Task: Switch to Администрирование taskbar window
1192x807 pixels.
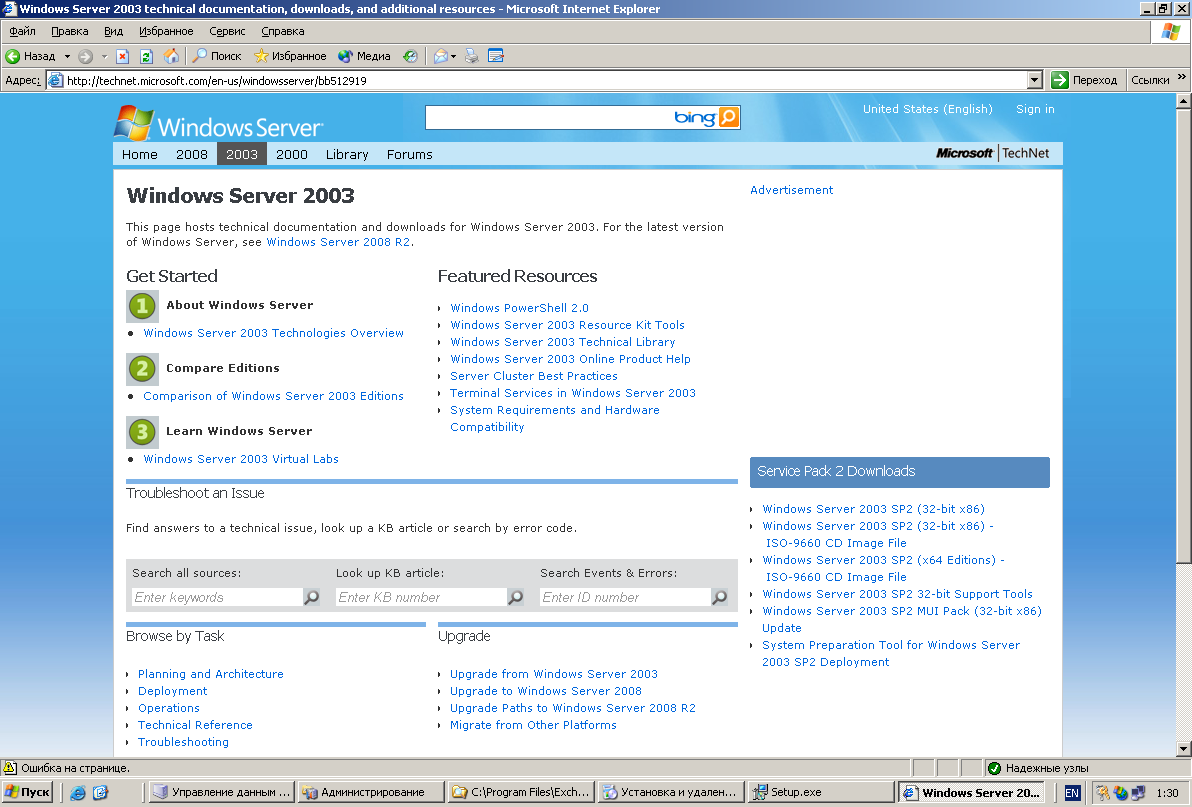Action: coord(371,793)
